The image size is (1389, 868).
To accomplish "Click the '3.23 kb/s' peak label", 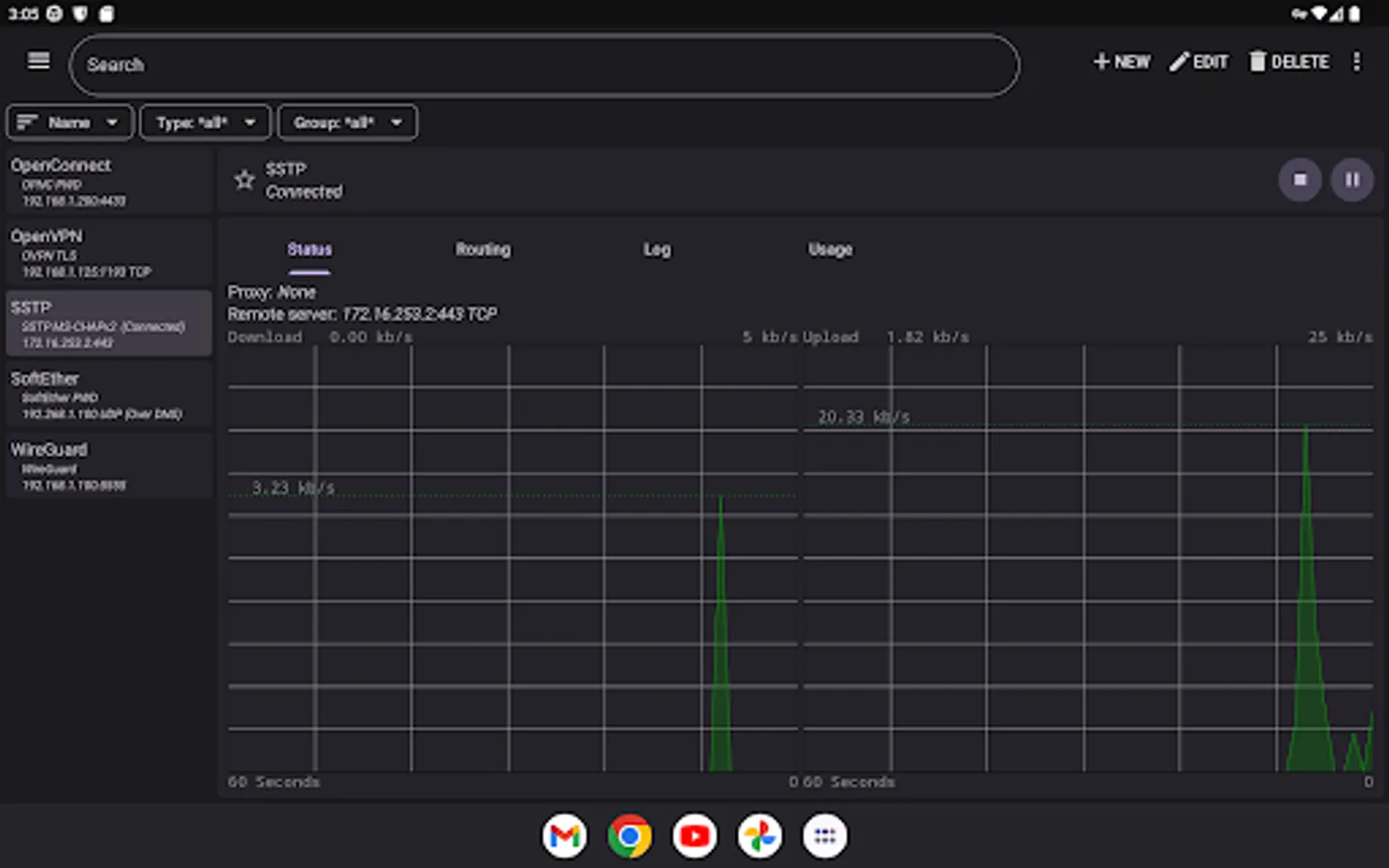I will click(x=293, y=488).
